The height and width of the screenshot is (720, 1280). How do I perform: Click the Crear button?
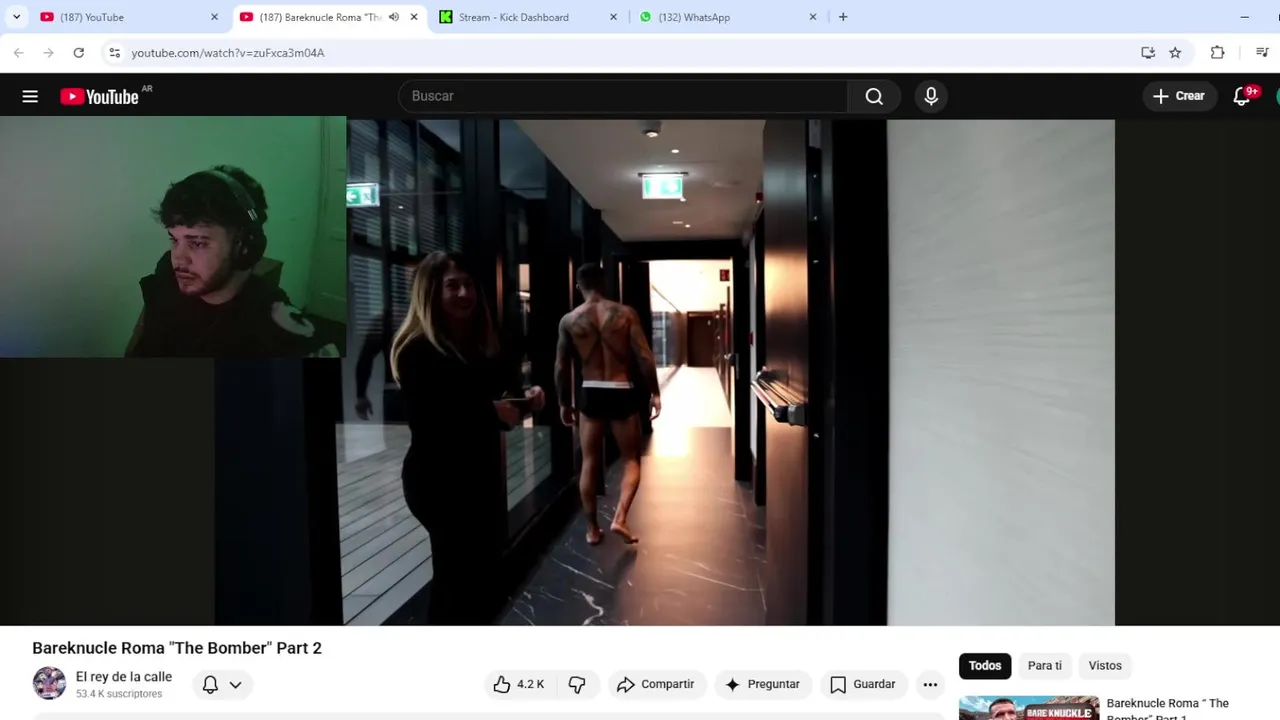[x=1178, y=96]
